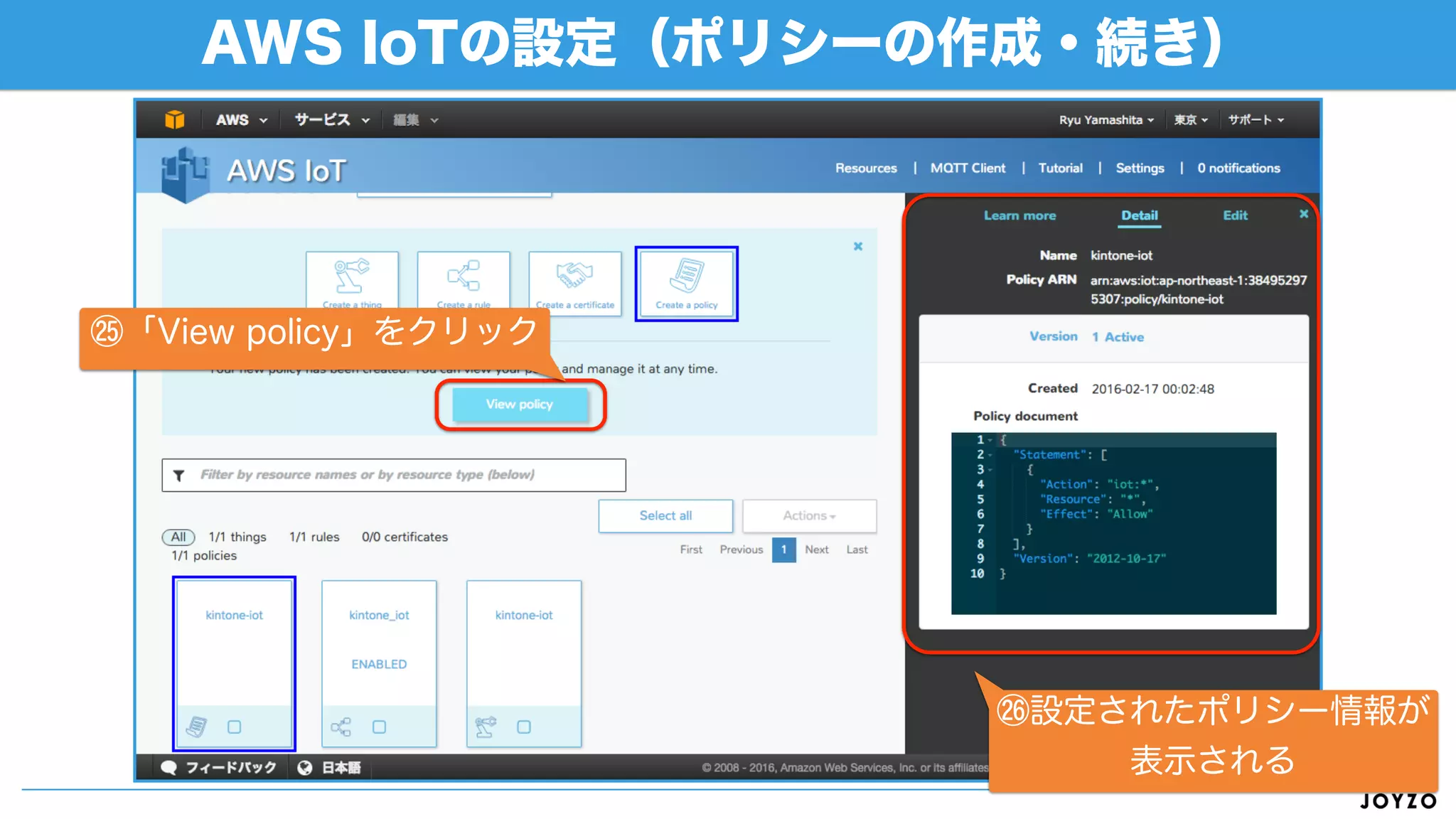The width and height of the screenshot is (1456, 819).
Task: Go to Previous page
Action: tap(741, 550)
